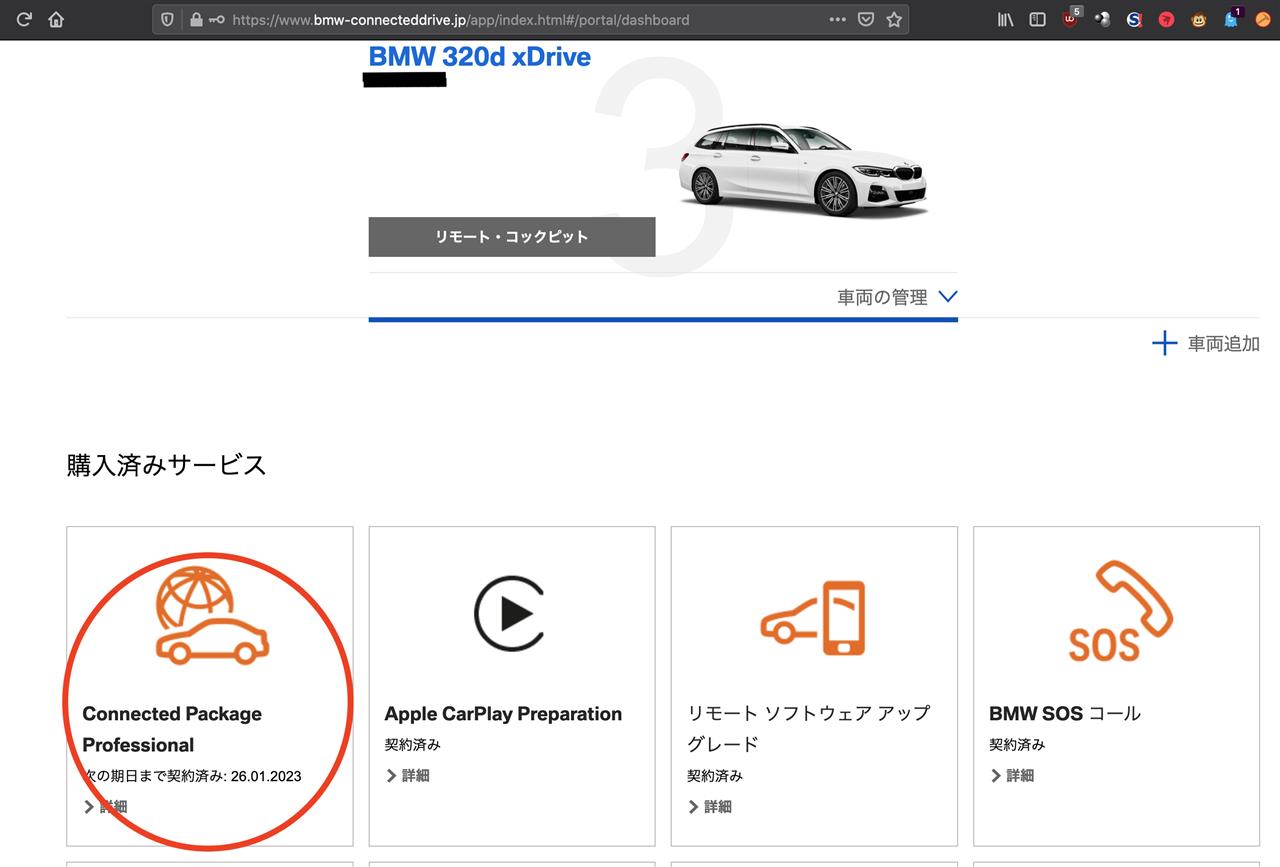Select the 購入済みサービス heading text

(166, 465)
